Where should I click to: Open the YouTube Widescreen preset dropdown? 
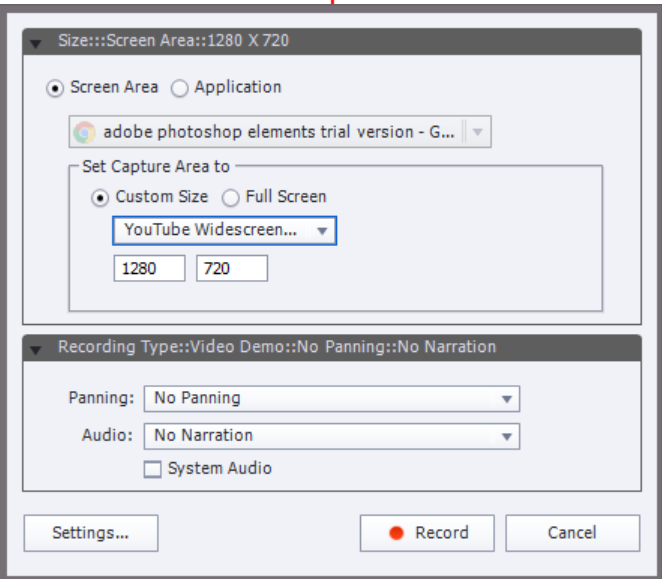[224, 231]
